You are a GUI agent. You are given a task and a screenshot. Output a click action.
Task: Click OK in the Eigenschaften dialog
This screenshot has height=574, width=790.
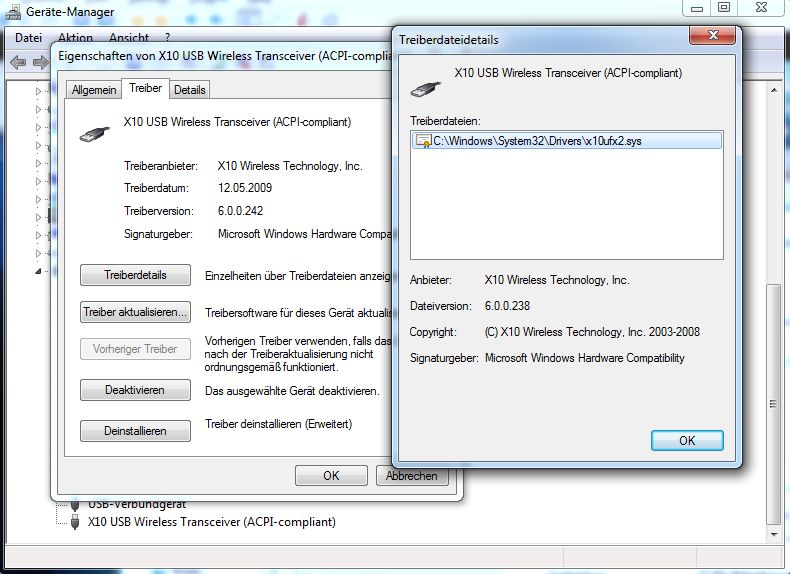[x=331, y=476]
